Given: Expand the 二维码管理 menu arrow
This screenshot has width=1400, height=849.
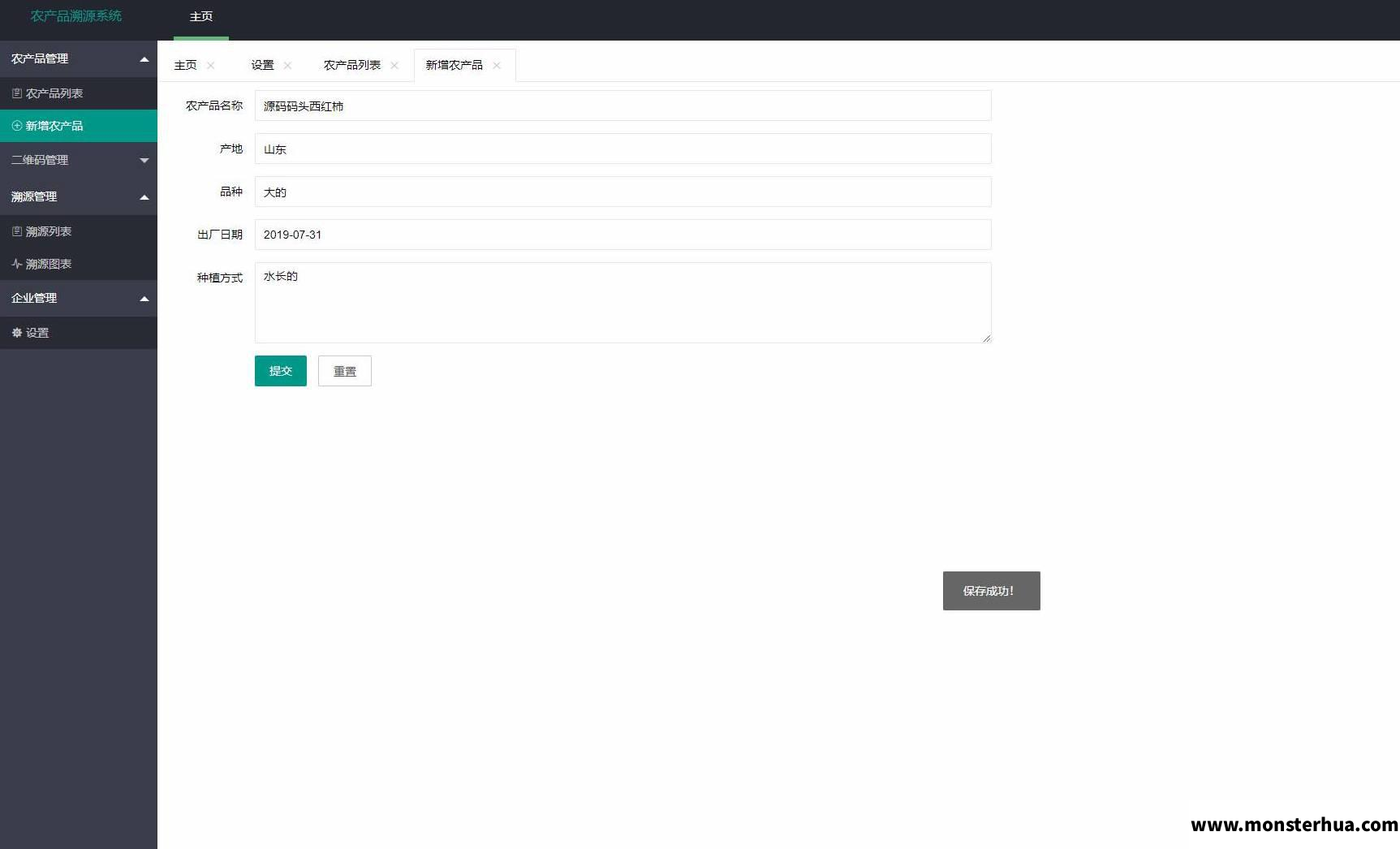Looking at the screenshot, I should pos(144,161).
